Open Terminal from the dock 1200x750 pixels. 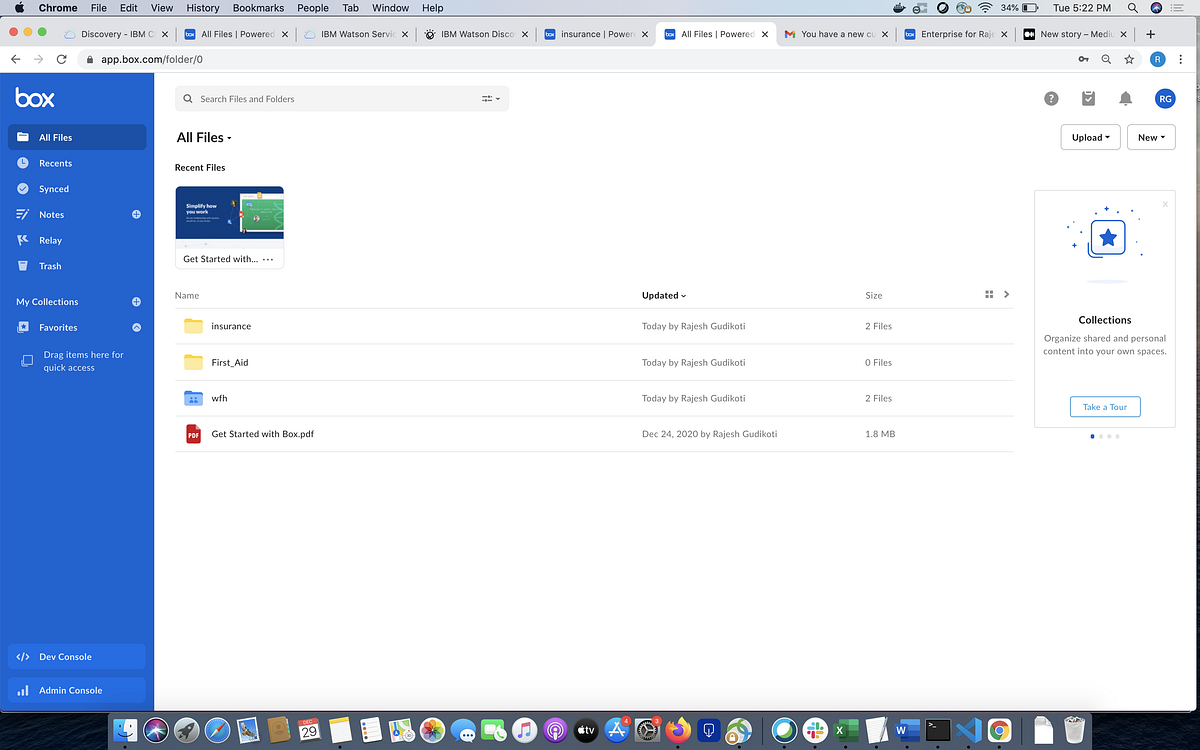point(938,730)
